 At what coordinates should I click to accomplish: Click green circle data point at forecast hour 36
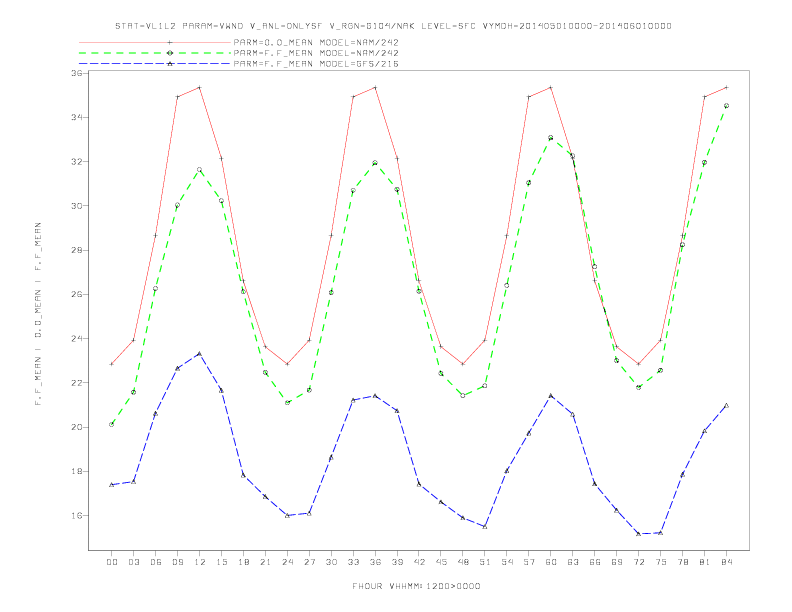click(375, 163)
